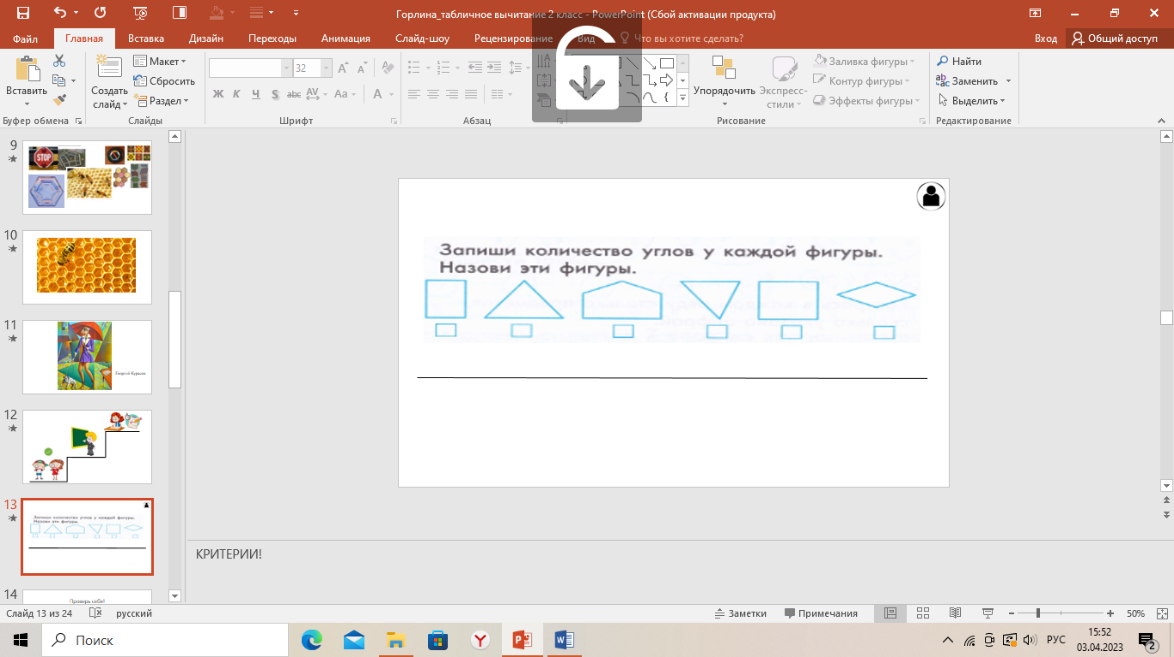Viewport: 1174px width, 657px height.
Task: Click the Сбросить reset button
Action: coord(164,81)
